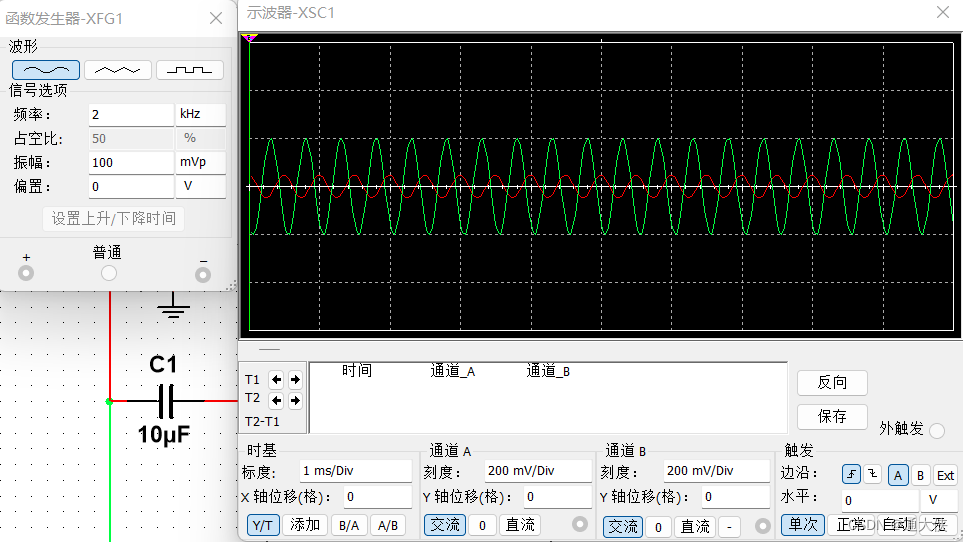Screen dimensions: 963x542
Task: Set trigger source to Ext
Action: click(x=945, y=475)
